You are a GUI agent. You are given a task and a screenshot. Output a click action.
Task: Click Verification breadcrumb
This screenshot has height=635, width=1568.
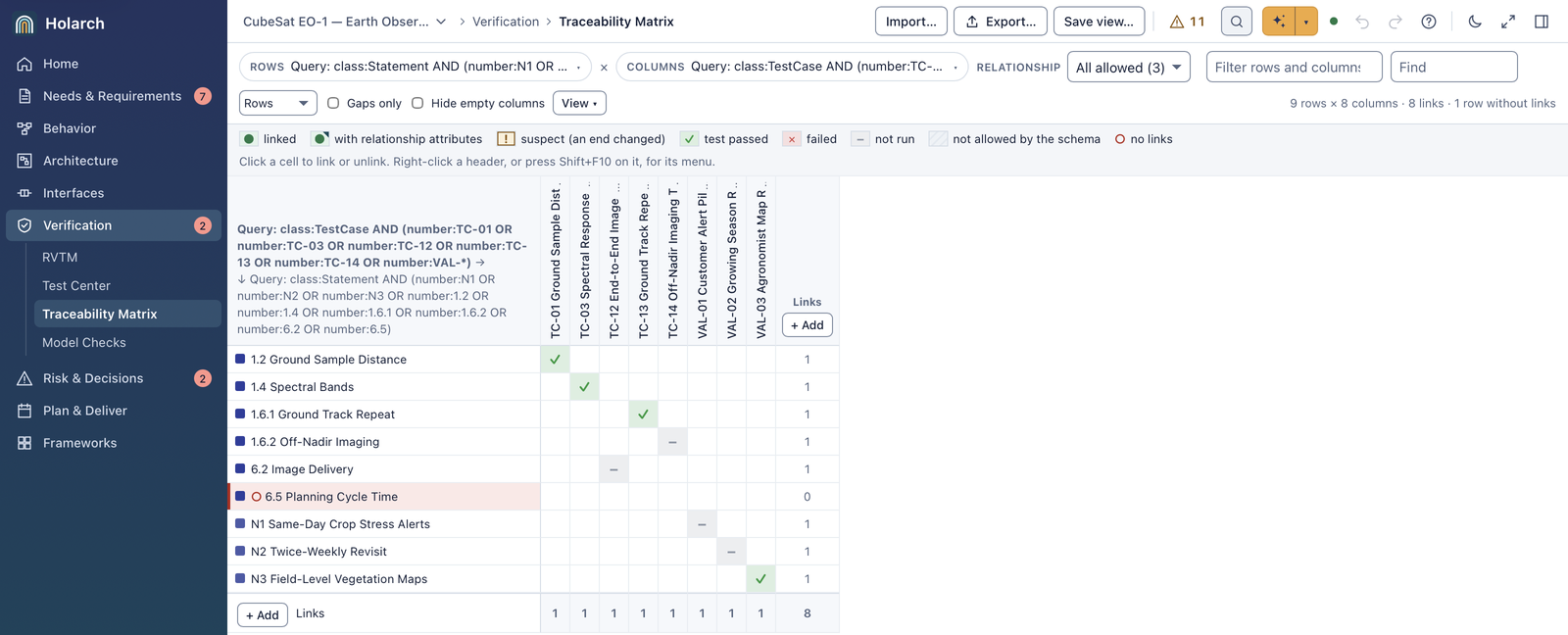(506, 22)
